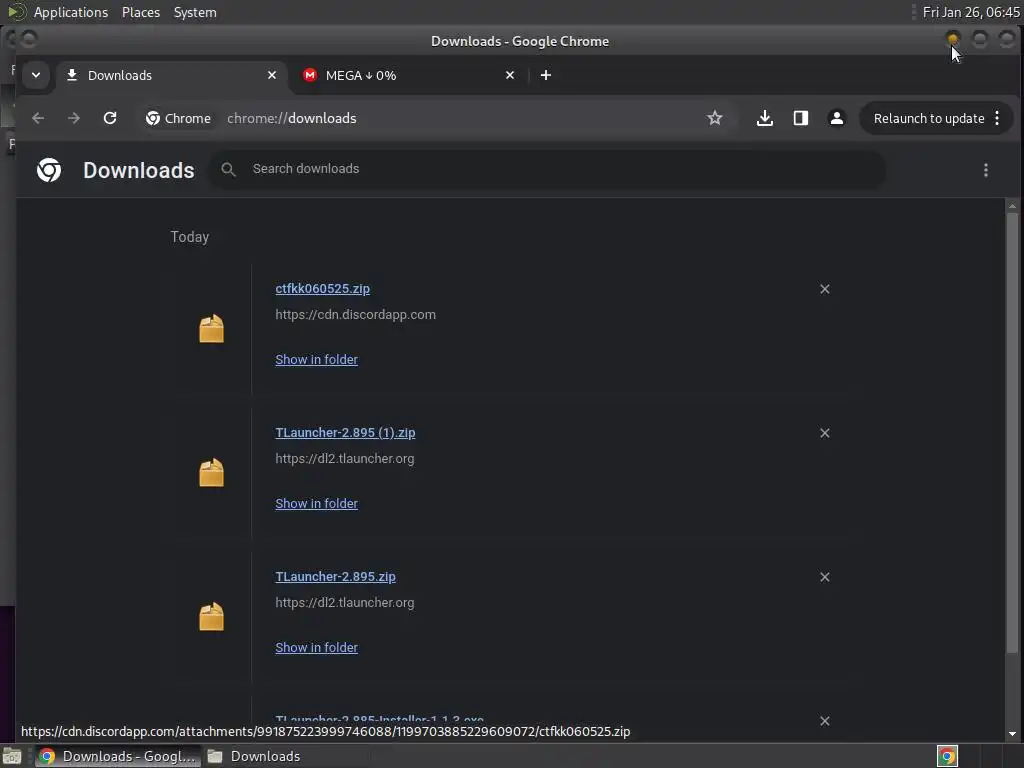Open the window menu button in title bar

29,40
